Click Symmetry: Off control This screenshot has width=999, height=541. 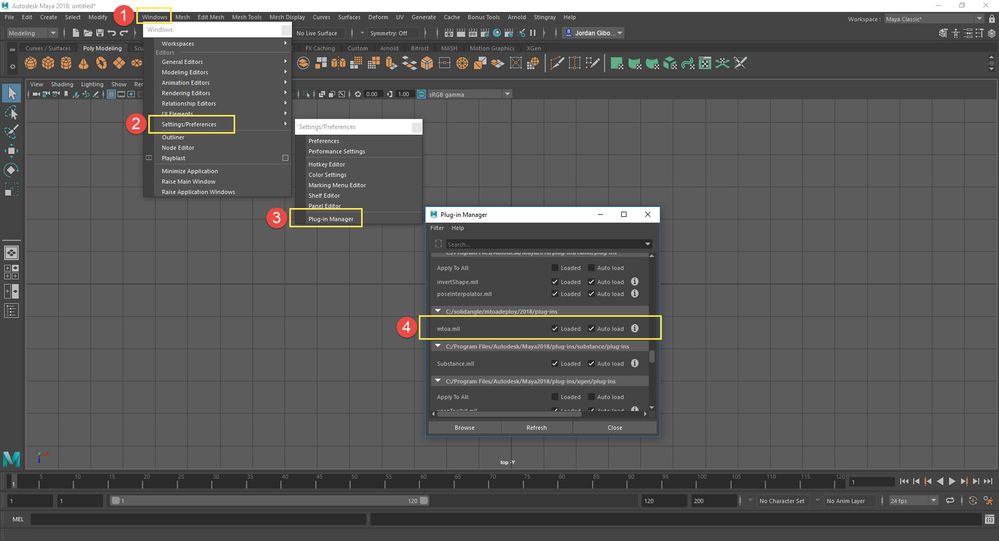click(387, 33)
